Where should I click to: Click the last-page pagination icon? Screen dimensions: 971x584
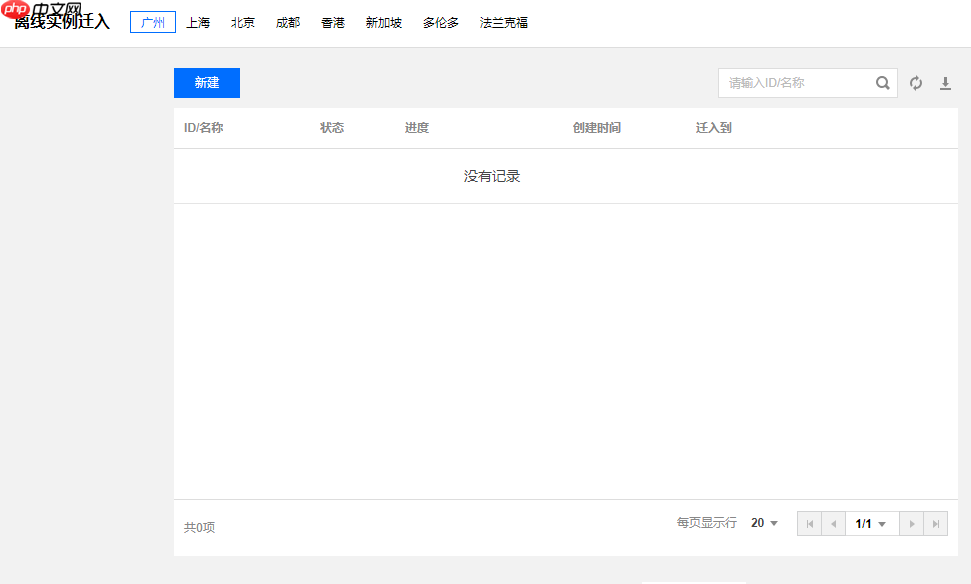pyautogui.click(x=936, y=523)
